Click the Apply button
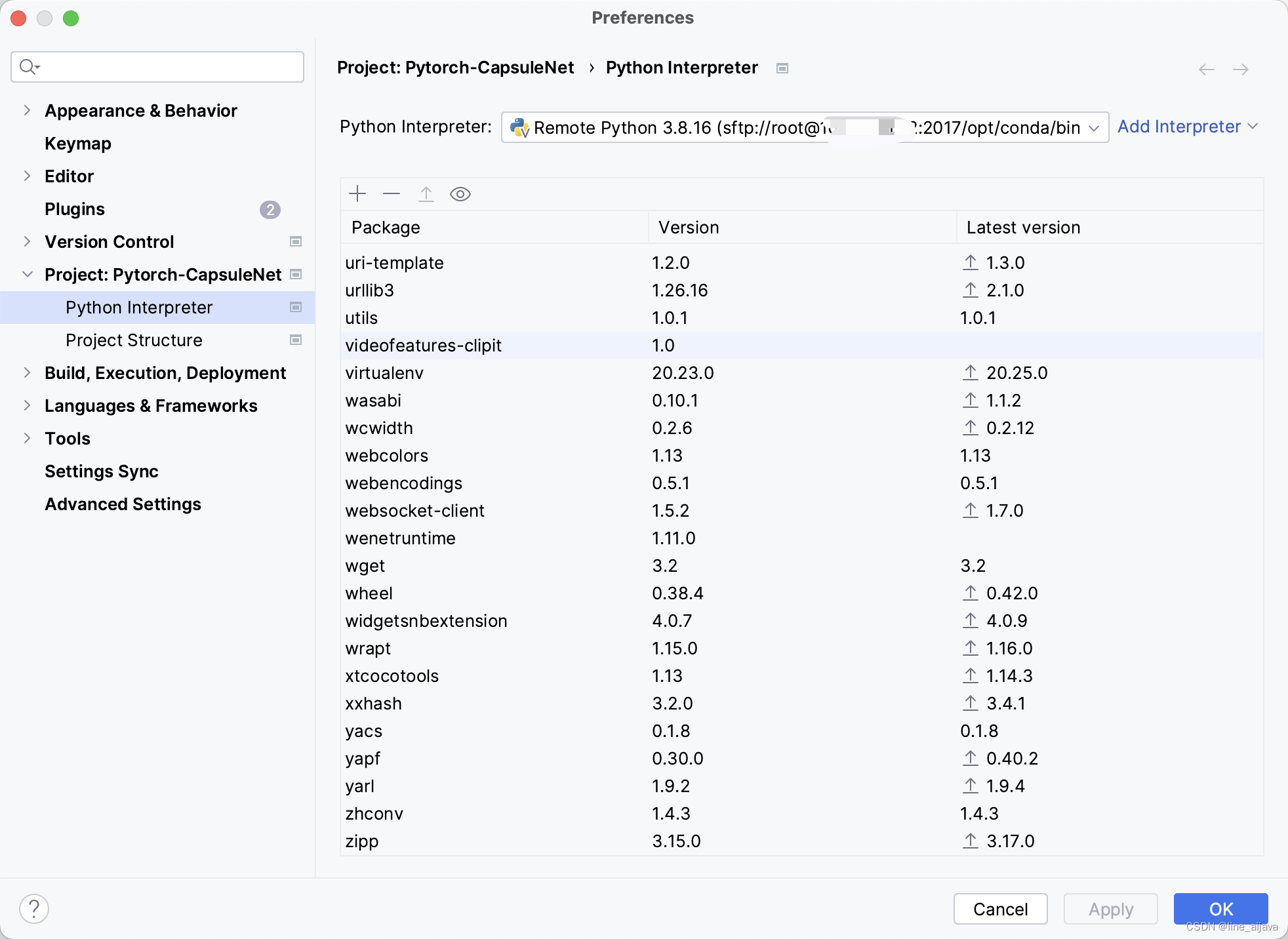1288x939 pixels. coord(1111,909)
